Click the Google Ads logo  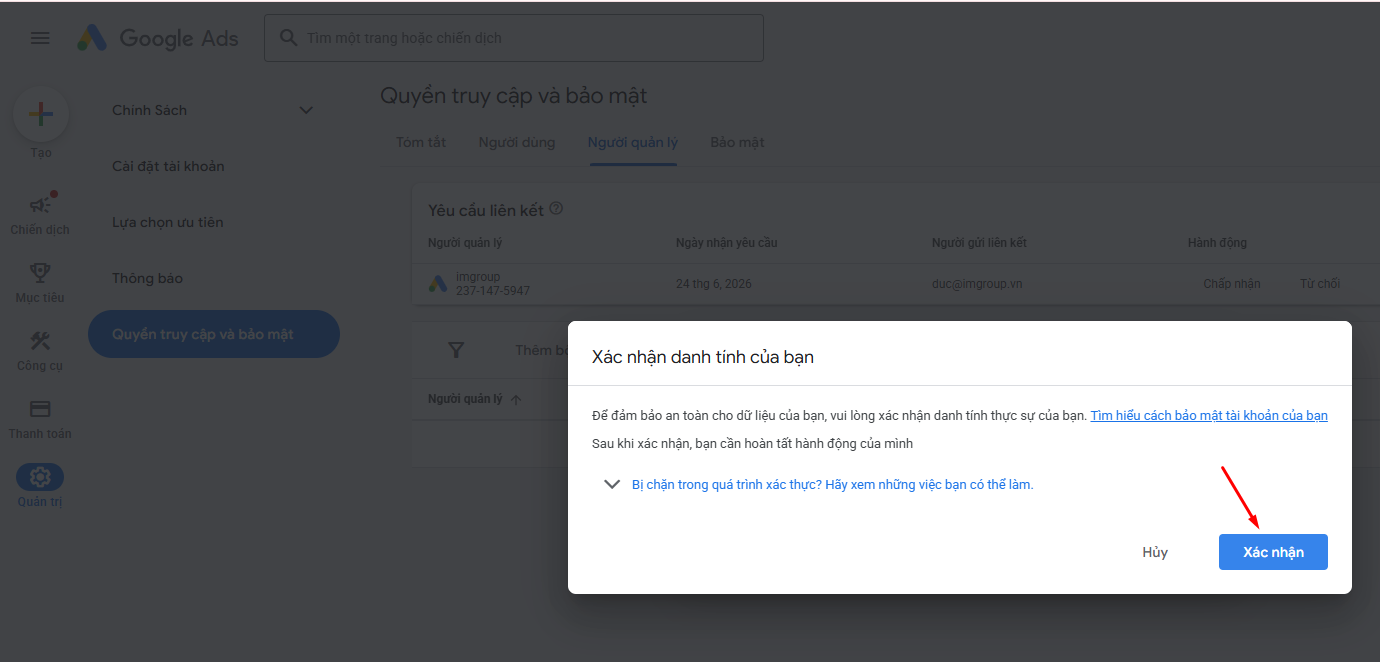158,38
